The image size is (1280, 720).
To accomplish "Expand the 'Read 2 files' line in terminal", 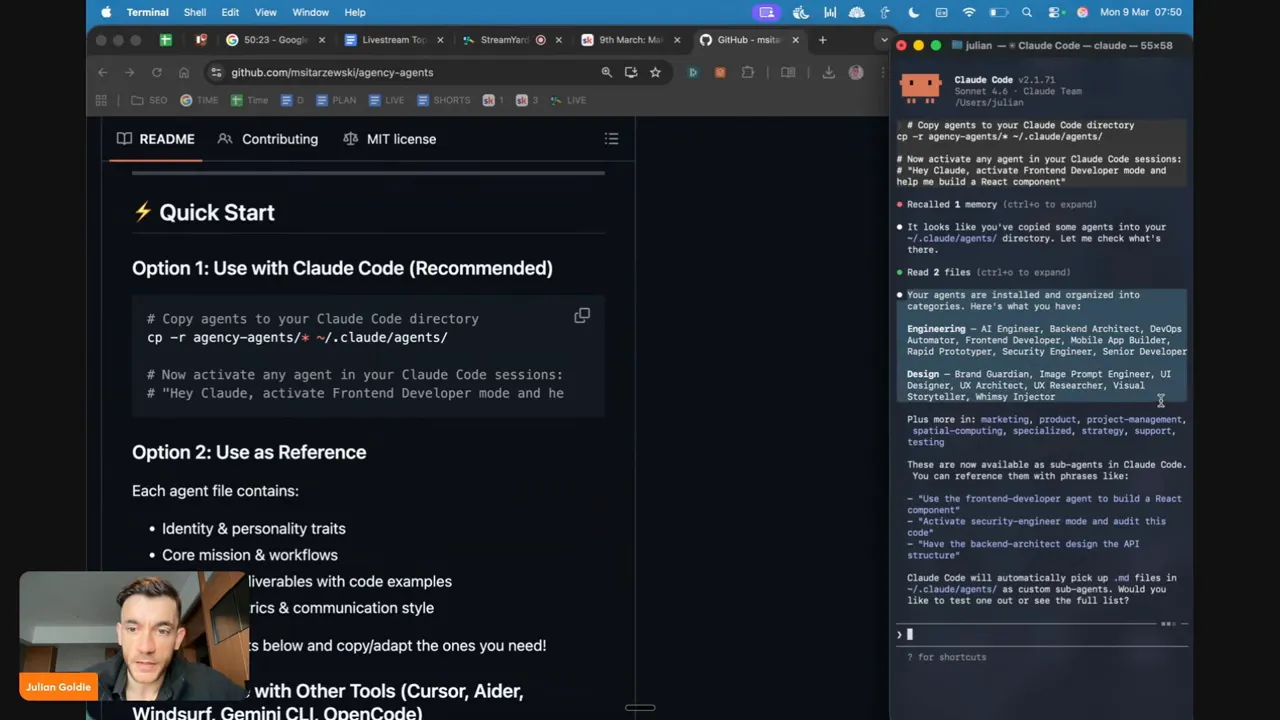I will pyautogui.click(x=988, y=272).
